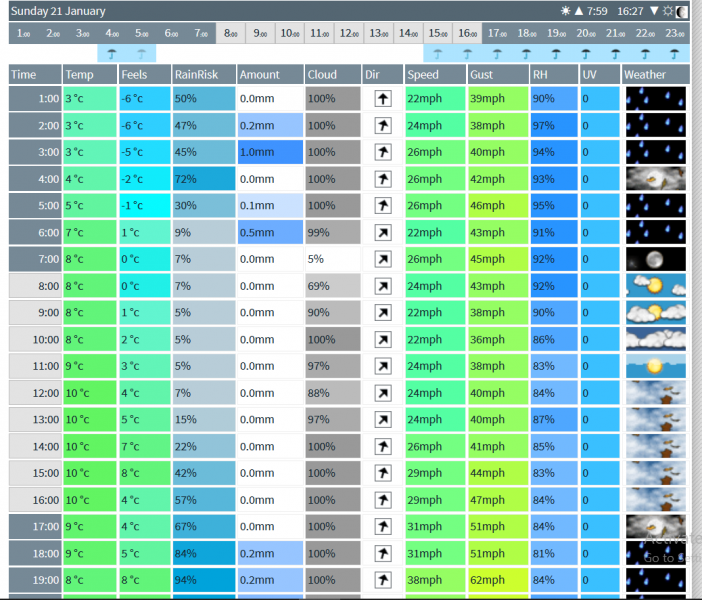Click the 14:00 time cell in table
This screenshot has width=702, height=600.
[x=34, y=446]
